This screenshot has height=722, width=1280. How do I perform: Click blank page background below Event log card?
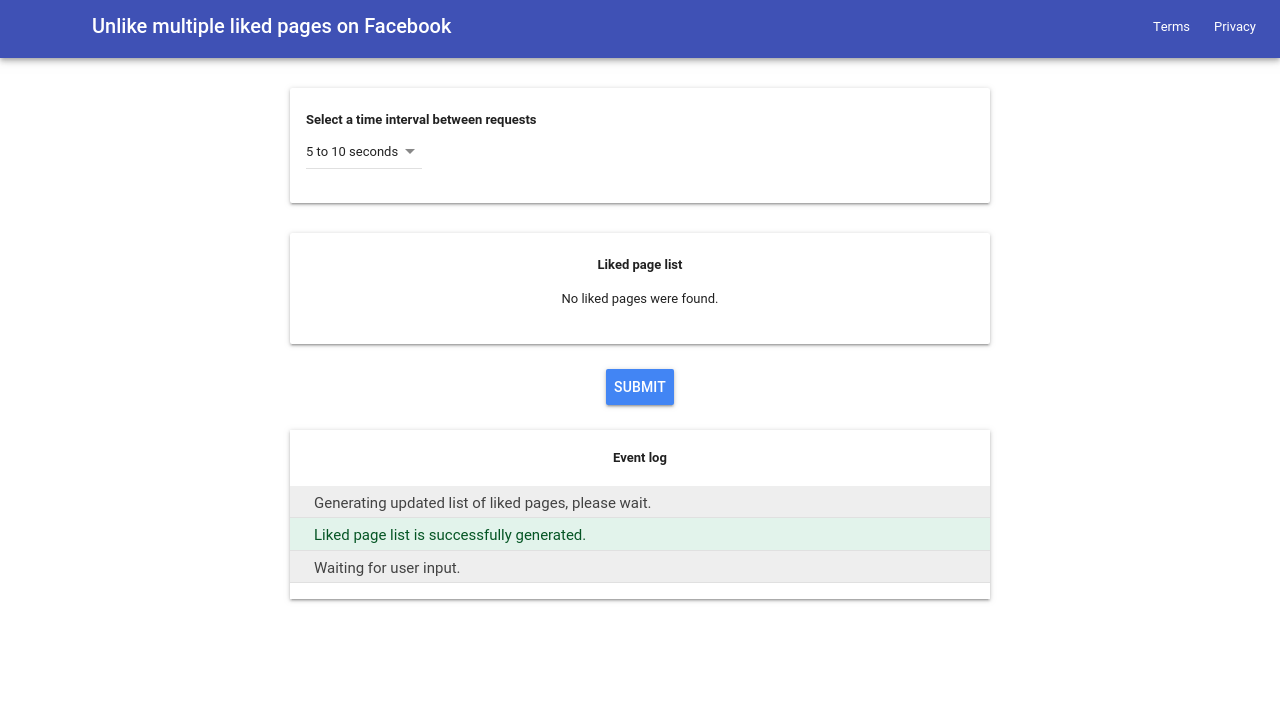tap(640, 660)
